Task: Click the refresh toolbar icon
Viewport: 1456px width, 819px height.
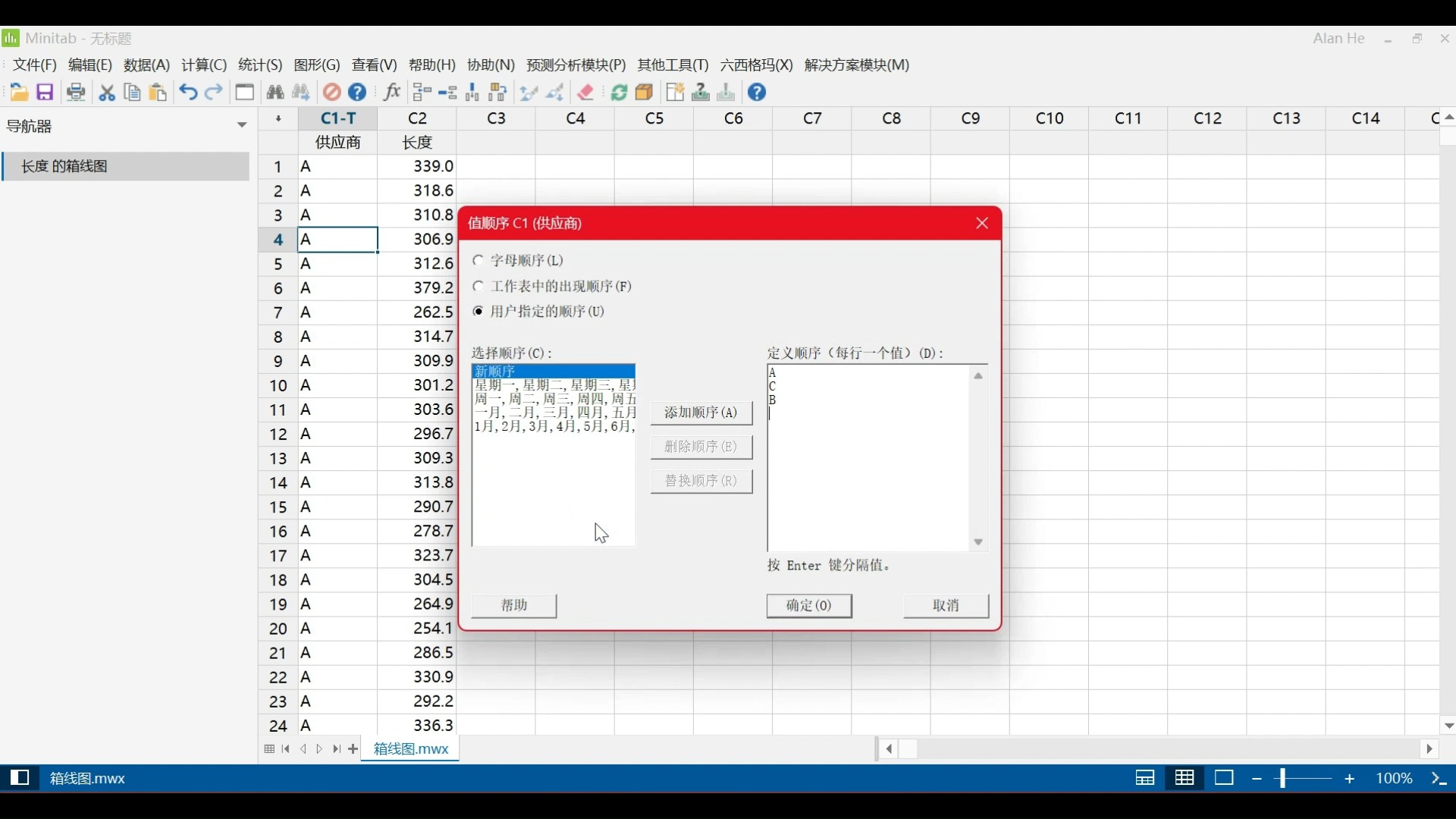Action: click(x=619, y=92)
